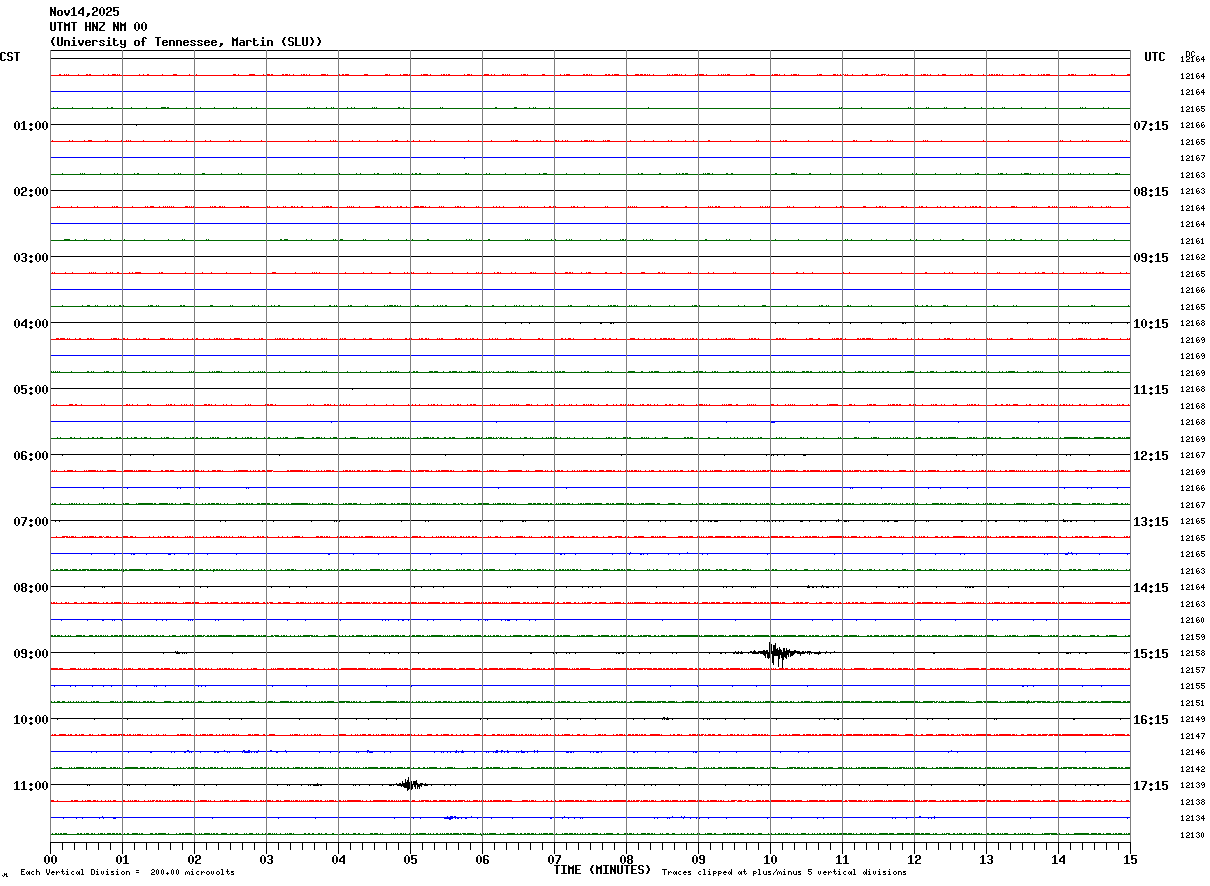Click the 06 minute axis tick label

click(x=483, y=859)
